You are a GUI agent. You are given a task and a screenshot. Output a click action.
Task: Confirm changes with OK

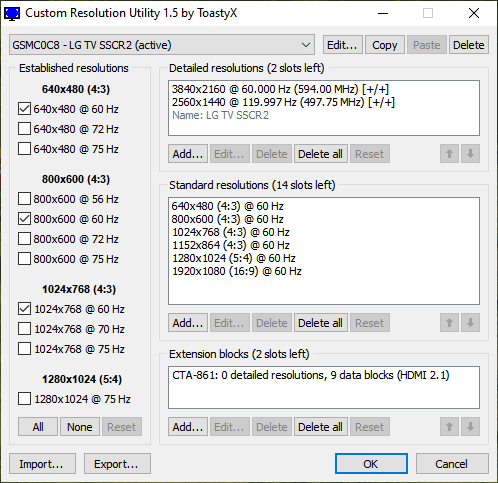371,464
